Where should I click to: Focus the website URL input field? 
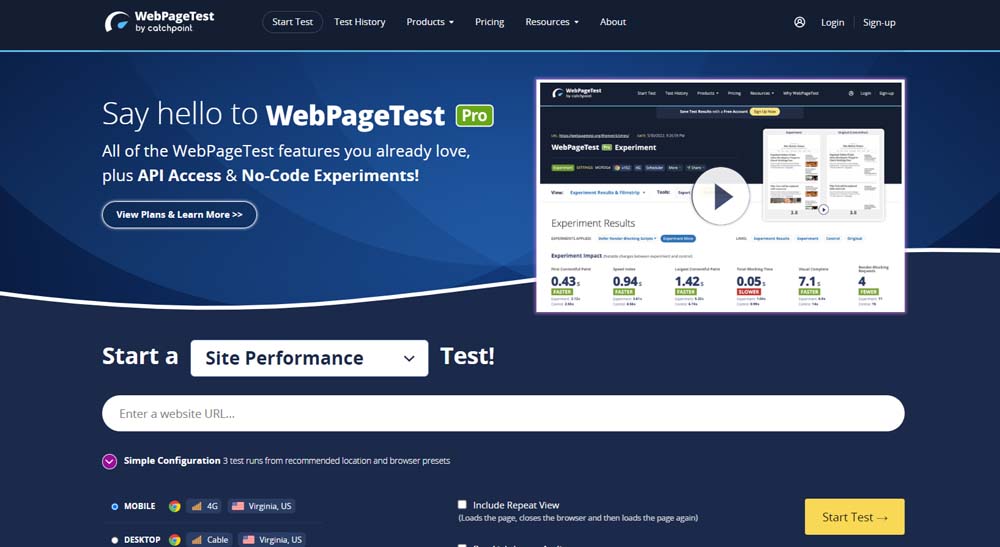[x=503, y=413]
